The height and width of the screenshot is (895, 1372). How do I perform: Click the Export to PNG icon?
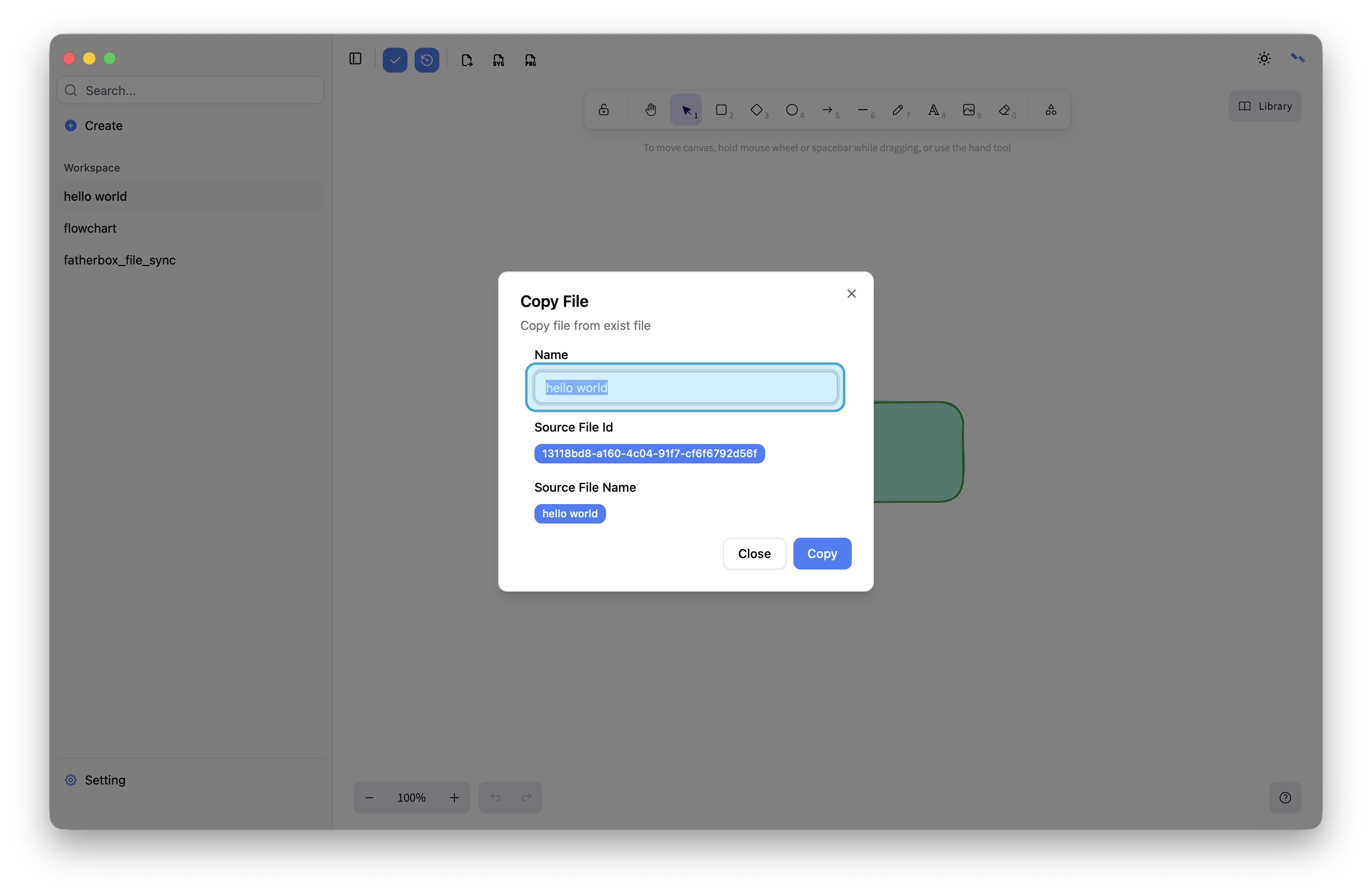click(x=530, y=60)
